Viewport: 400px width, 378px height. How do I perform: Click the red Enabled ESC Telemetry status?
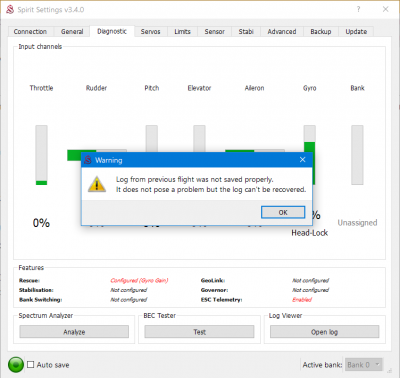pyautogui.click(x=302, y=300)
